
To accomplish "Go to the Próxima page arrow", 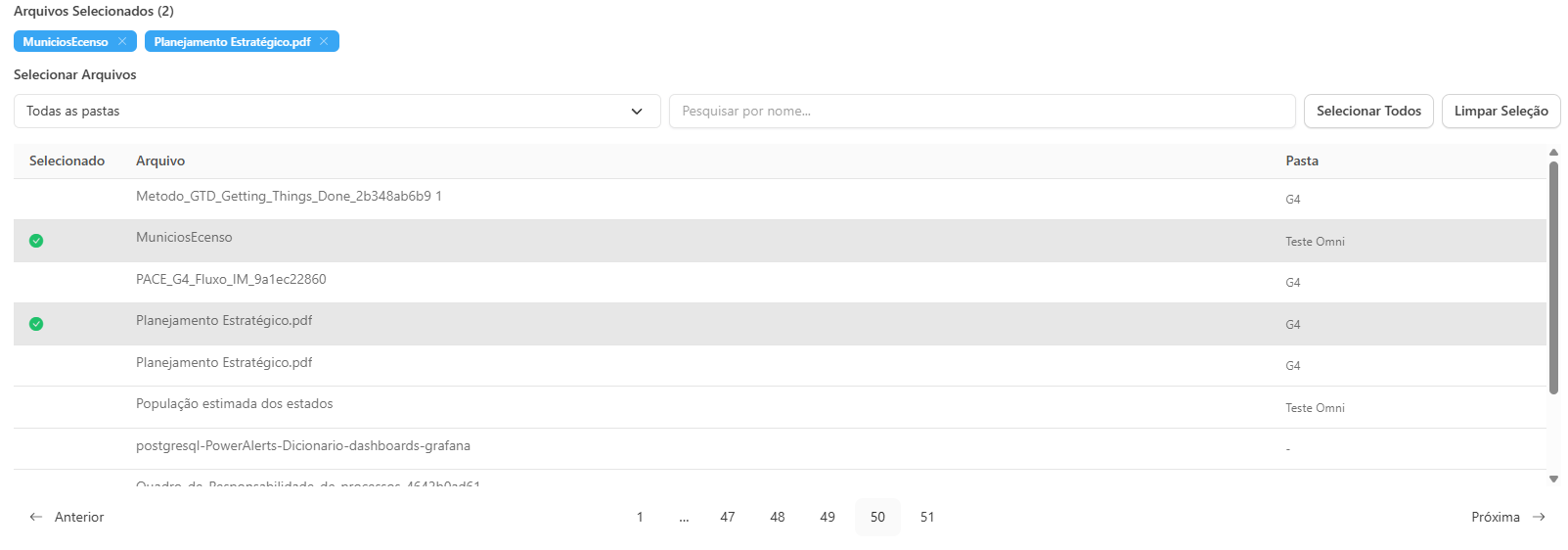I will click(1539, 517).
